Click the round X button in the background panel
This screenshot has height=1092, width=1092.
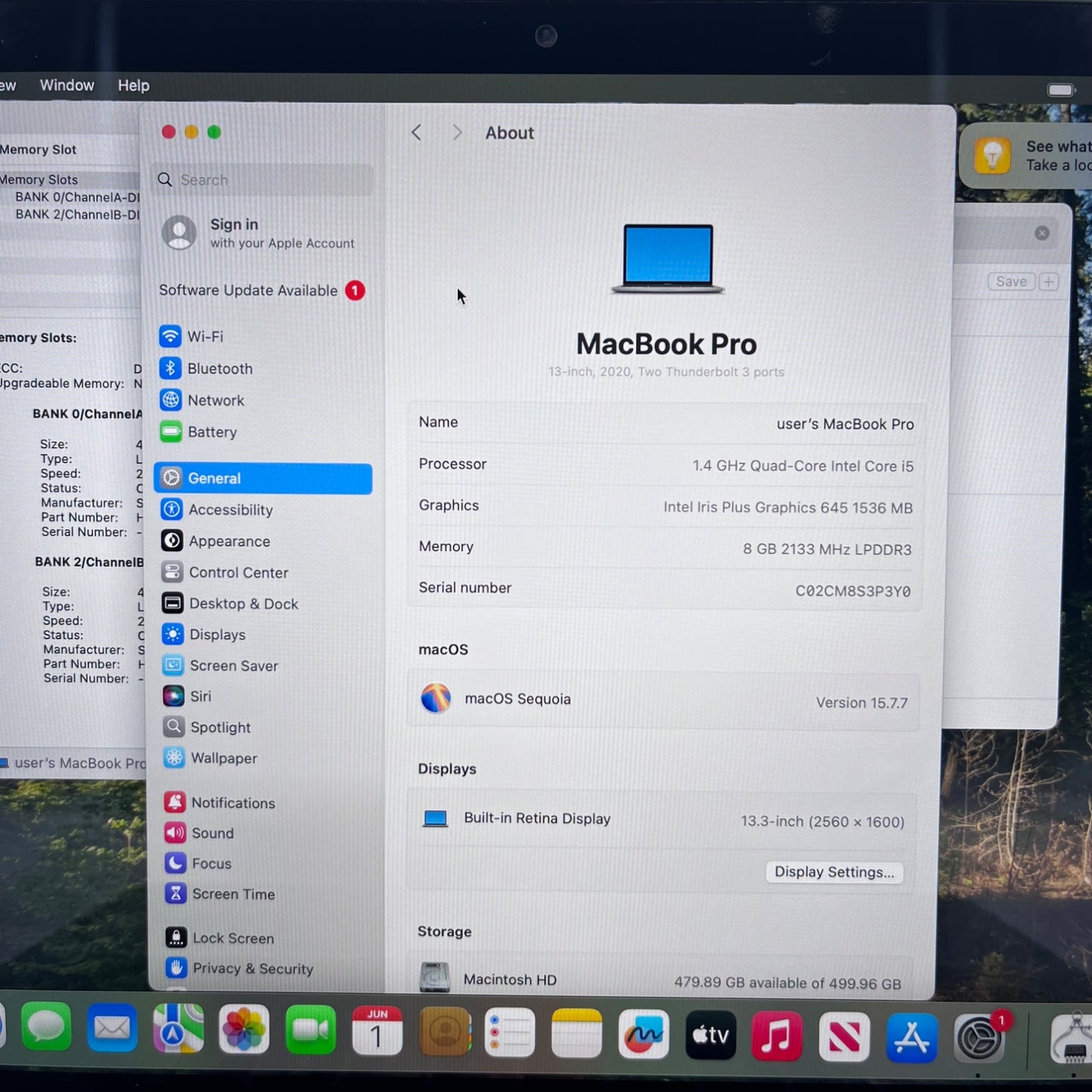coord(1042,233)
